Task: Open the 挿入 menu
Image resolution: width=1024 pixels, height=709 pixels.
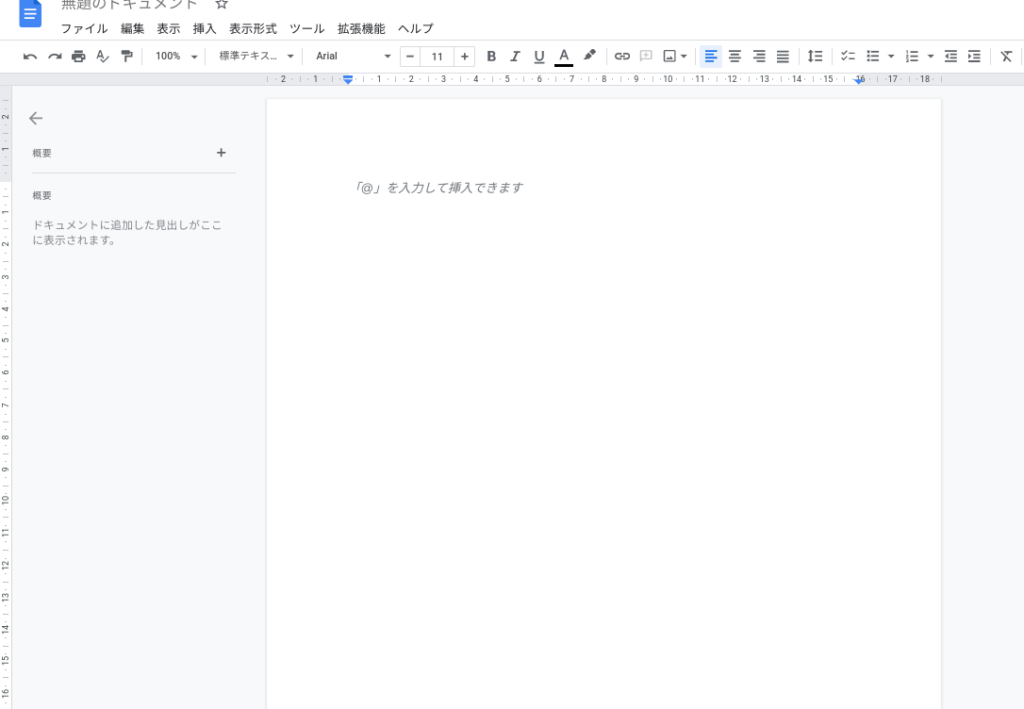Action: tap(204, 29)
